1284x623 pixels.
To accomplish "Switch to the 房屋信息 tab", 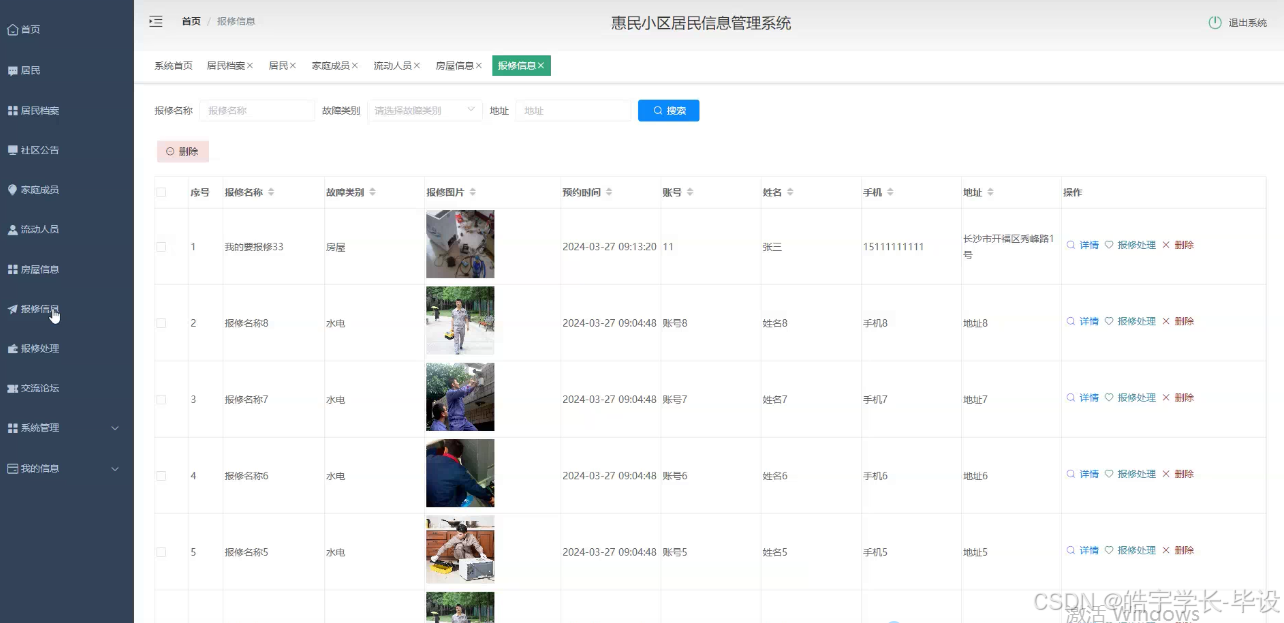I will (x=455, y=66).
